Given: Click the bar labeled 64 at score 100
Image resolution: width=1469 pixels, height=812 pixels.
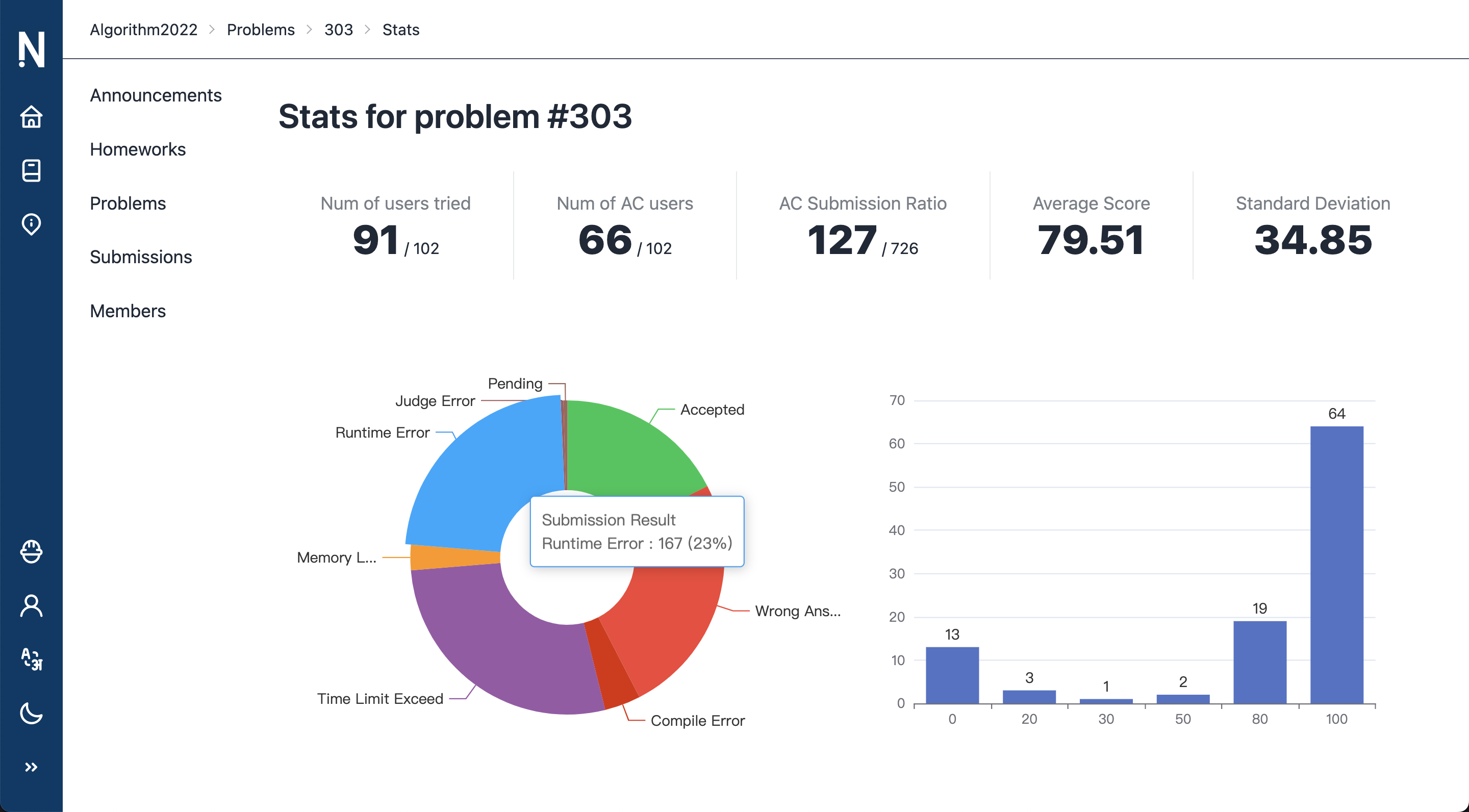Looking at the screenshot, I should tap(1336, 565).
